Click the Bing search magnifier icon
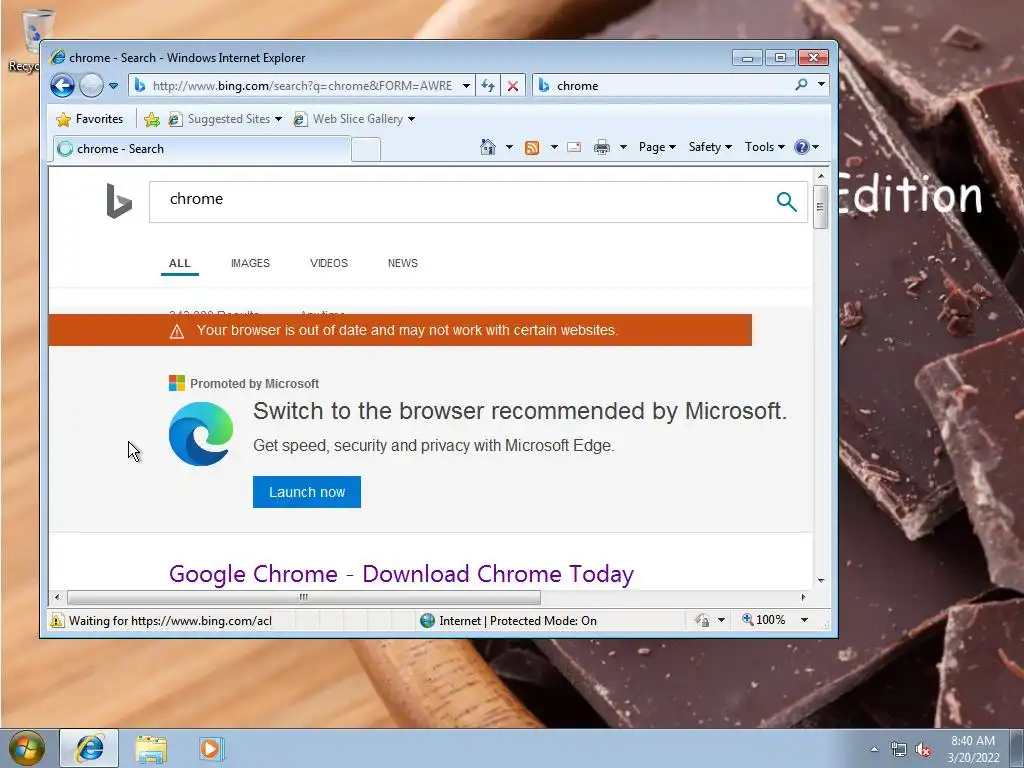1024x768 pixels. [x=786, y=202]
